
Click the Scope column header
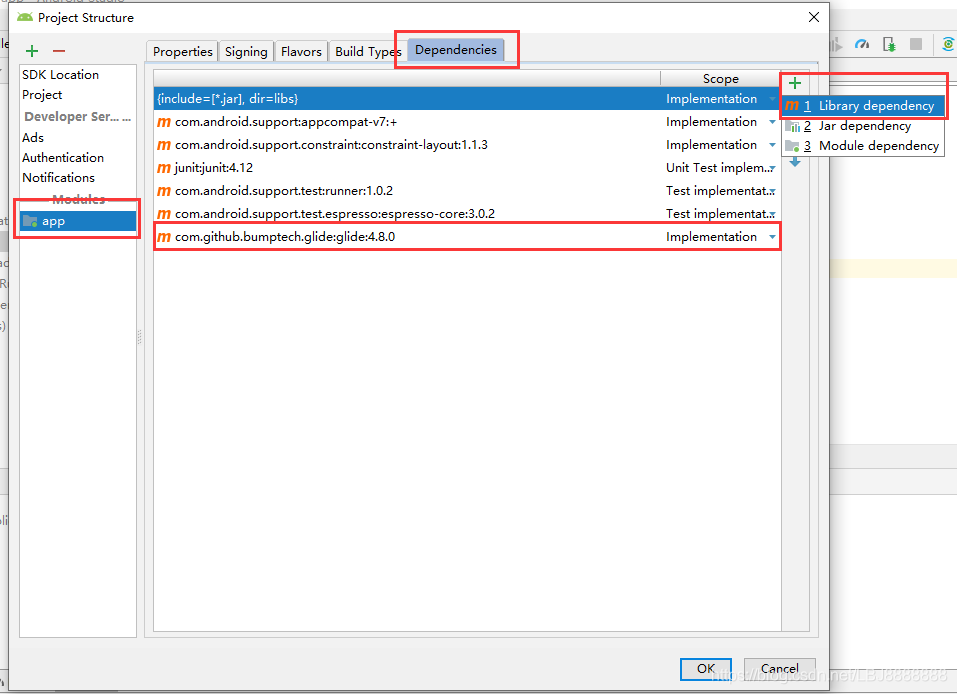click(x=720, y=79)
